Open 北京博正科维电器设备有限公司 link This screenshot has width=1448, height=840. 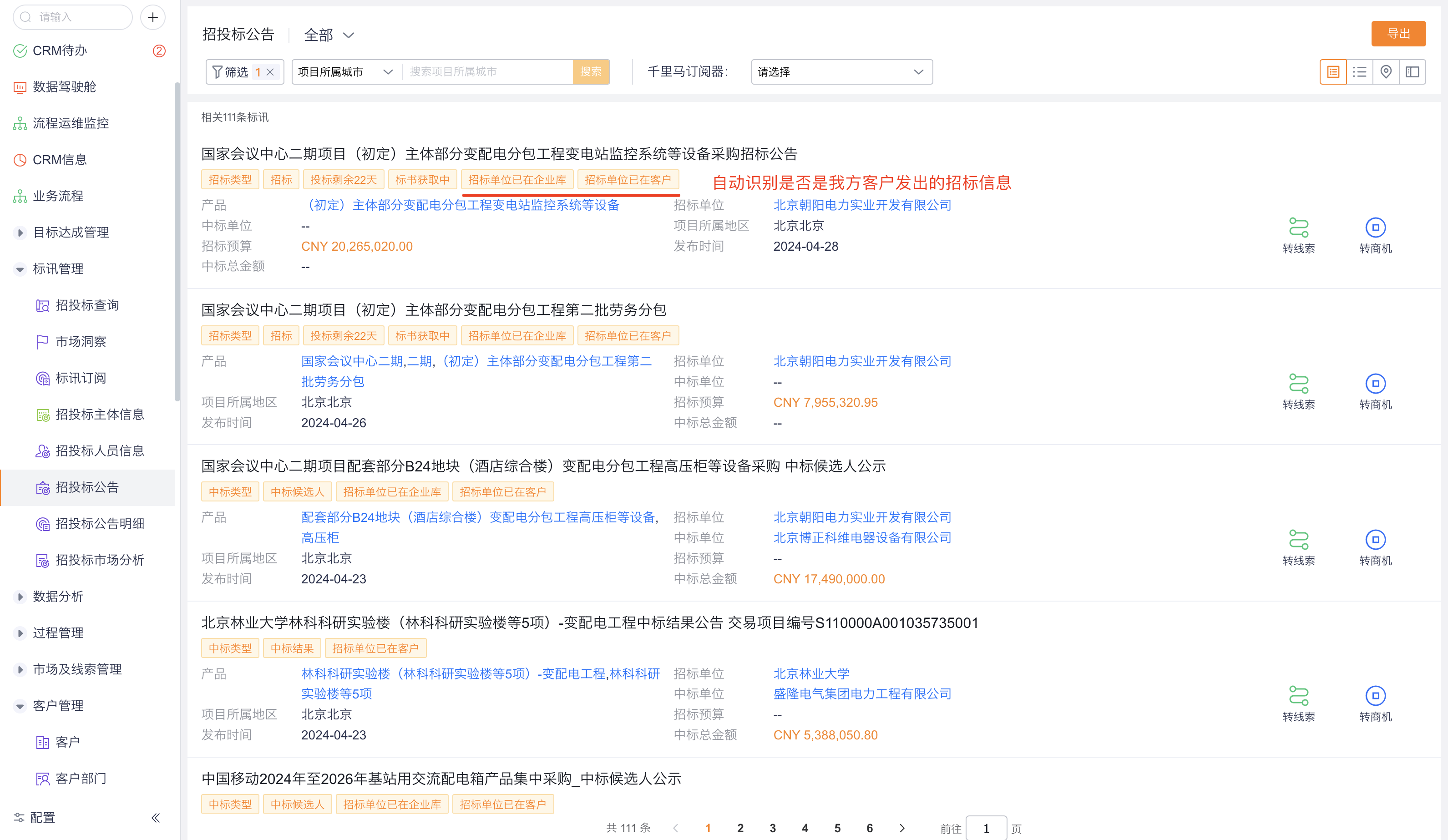tap(862, 538)
